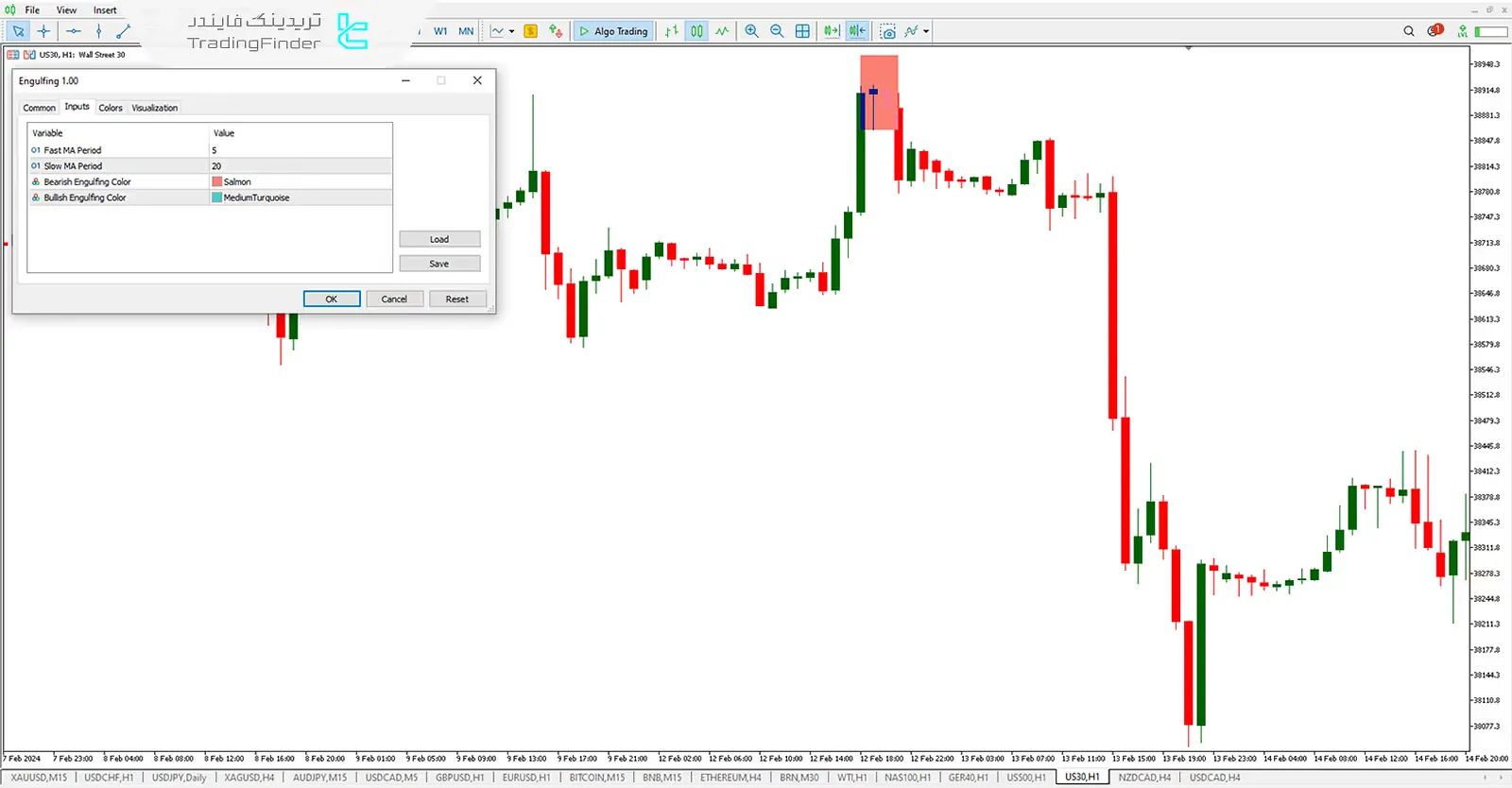Select the horizontal line tool
The width and height of the screenshot is (1512, 788).
tap(73, 31)
